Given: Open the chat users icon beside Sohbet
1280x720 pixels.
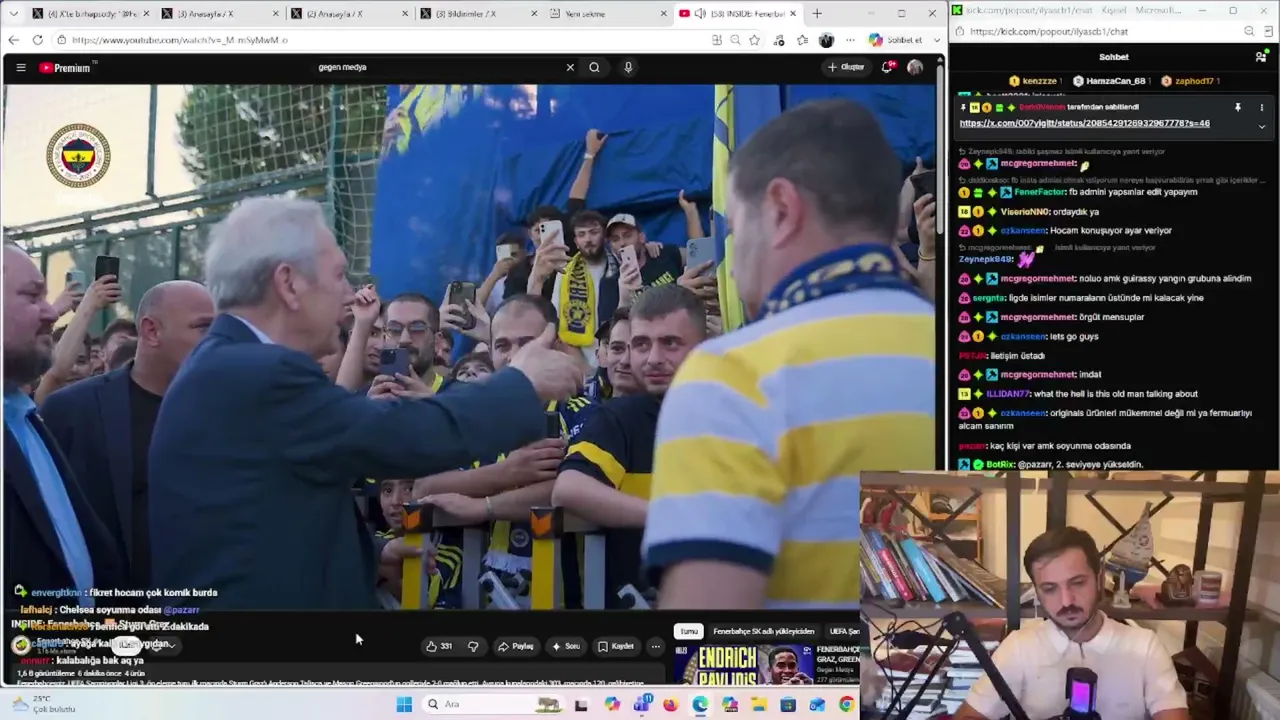Looking at the screenshot, I should point(1261,57).
